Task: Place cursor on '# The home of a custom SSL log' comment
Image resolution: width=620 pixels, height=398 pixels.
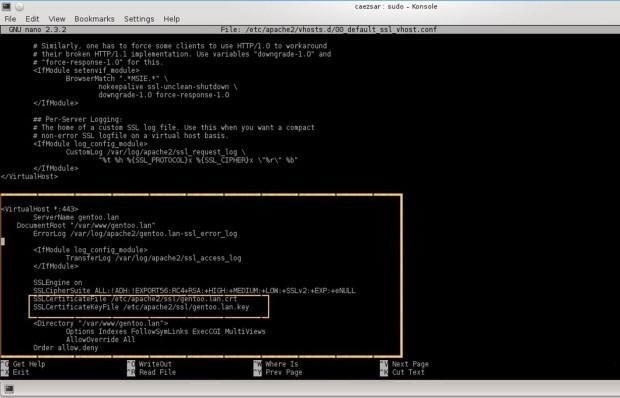Action: pyautogui.click(x=174, y=128)
